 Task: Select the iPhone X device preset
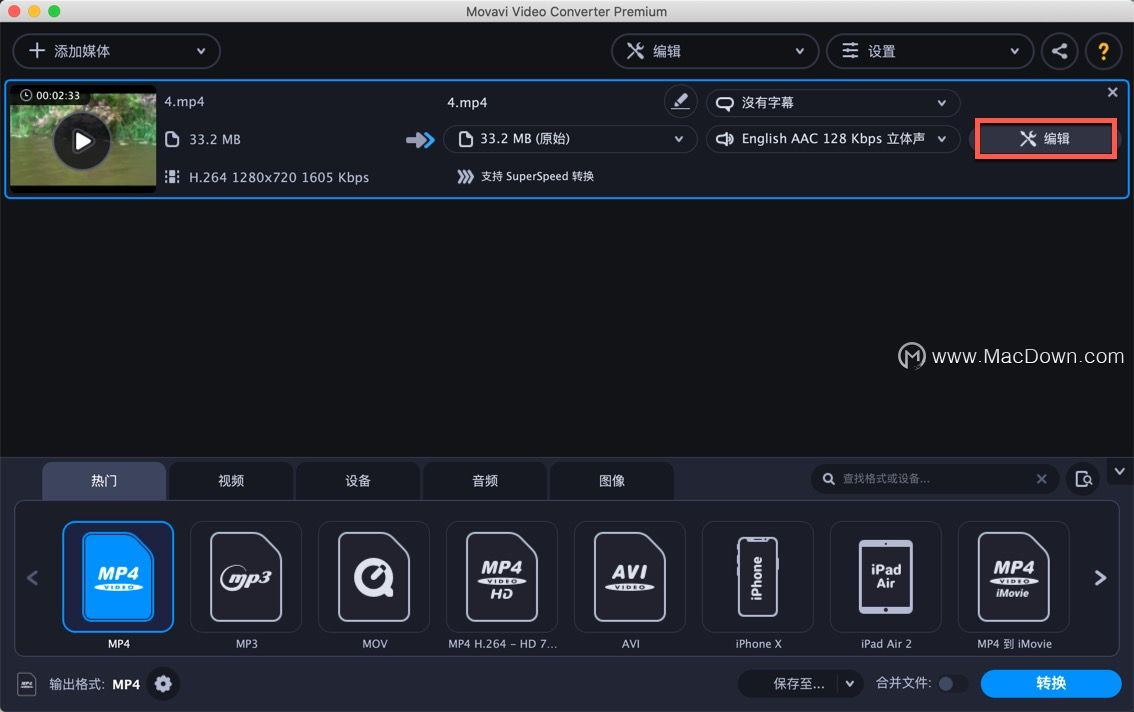point(758,577)
